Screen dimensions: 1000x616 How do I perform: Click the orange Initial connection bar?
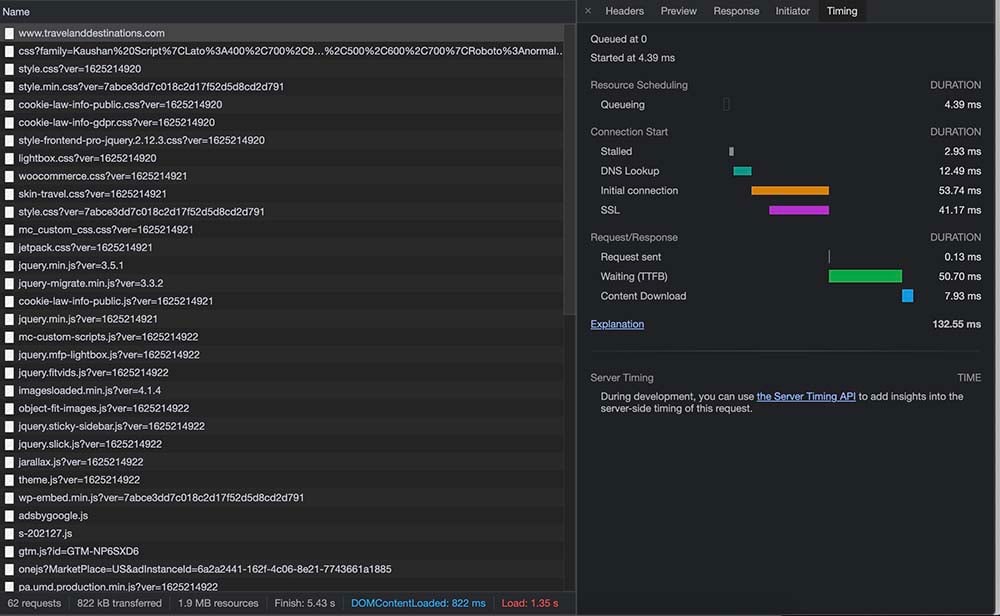click(790, 190)
